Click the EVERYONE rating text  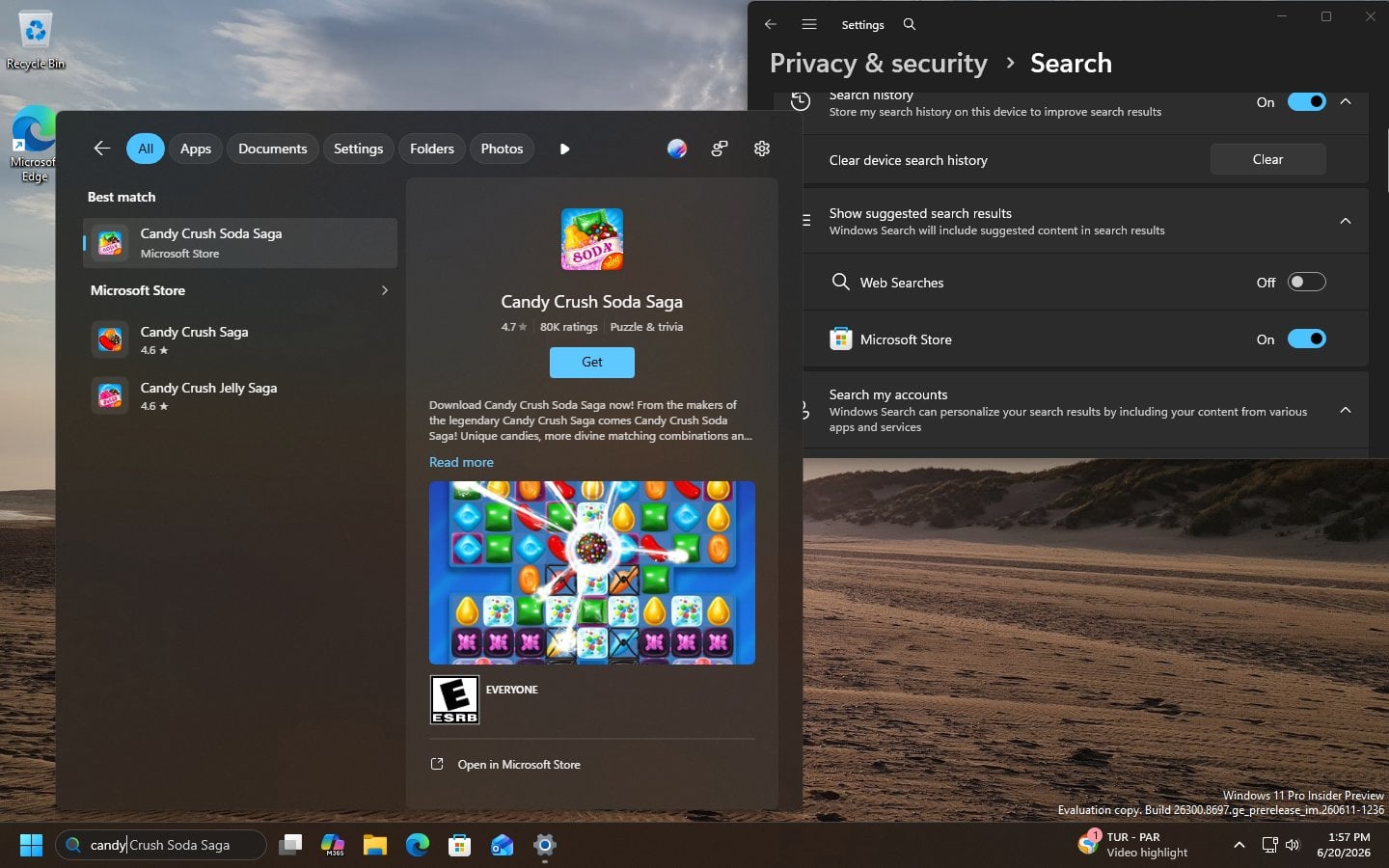(512, 690)
